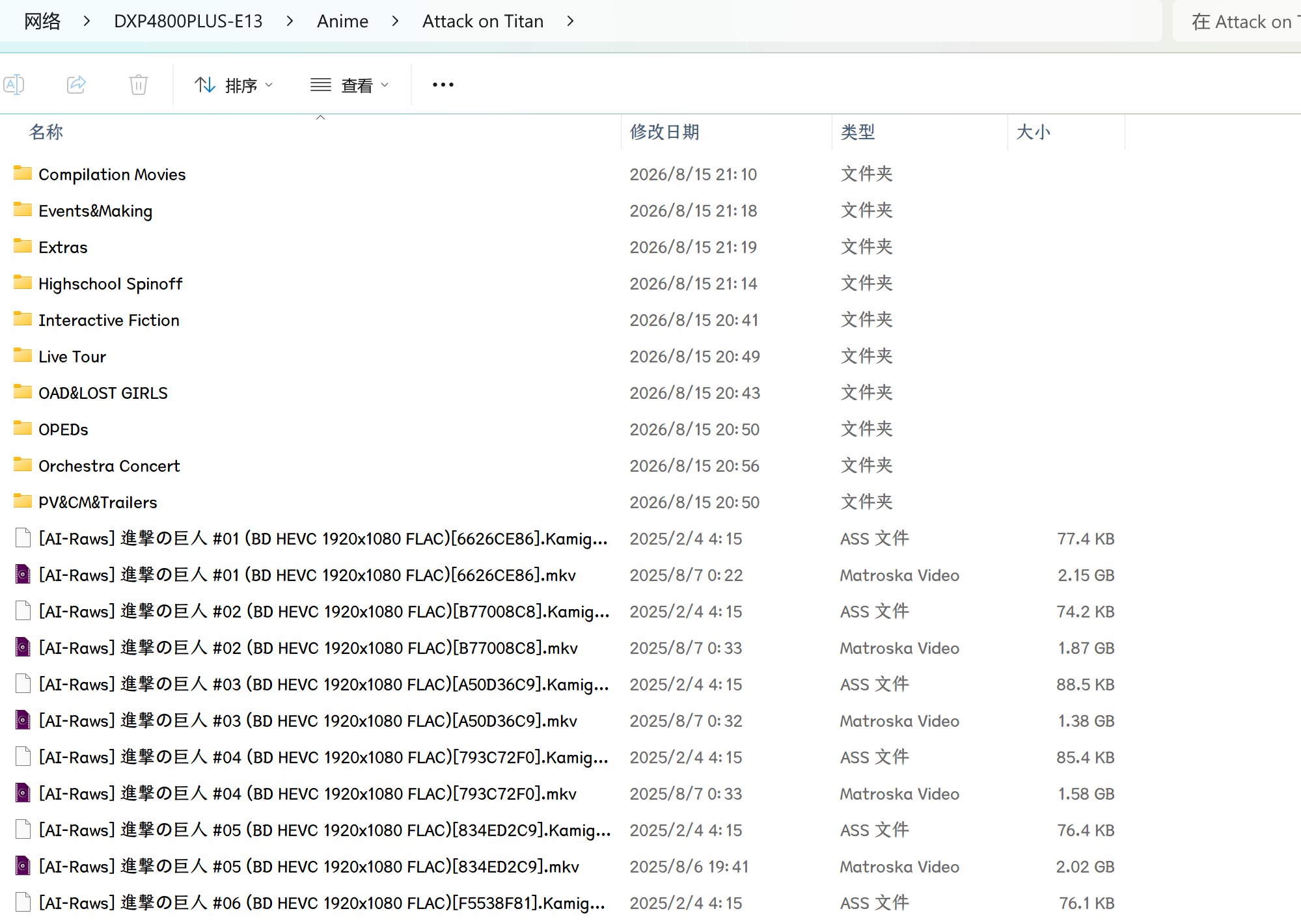Select the file name ending [B77008C8].mkv
Viewport: 1301px width, 924px height.
coord(308,648)
